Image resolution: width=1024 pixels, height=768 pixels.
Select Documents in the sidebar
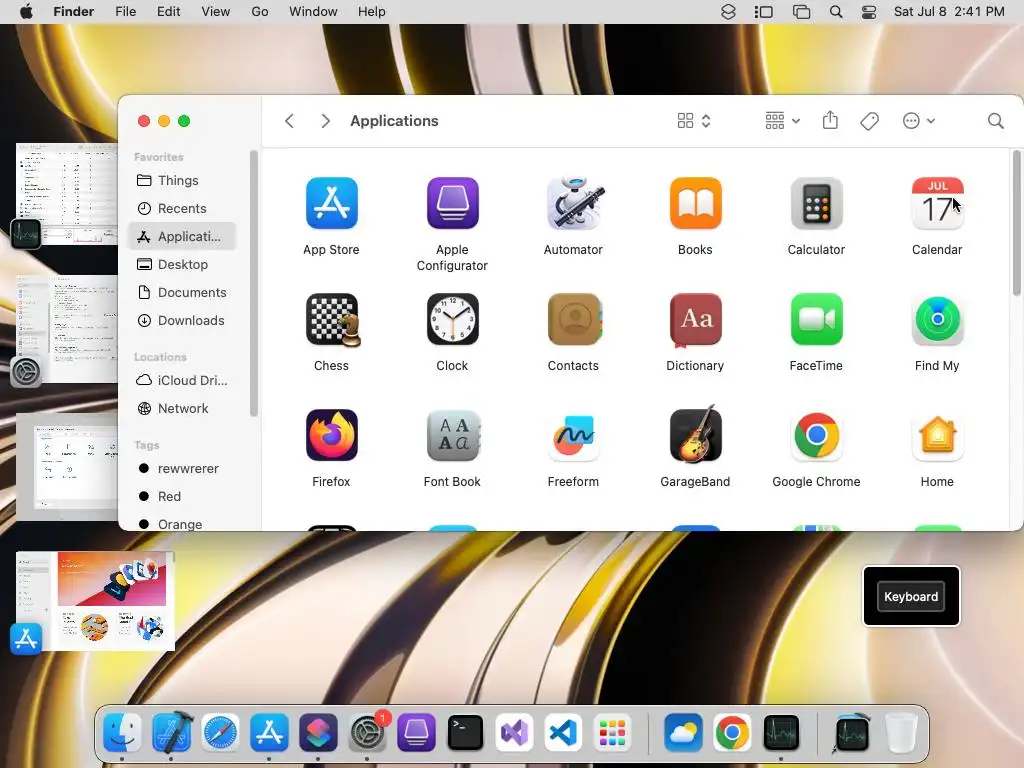pyautogui.click(x=182, y=293)
